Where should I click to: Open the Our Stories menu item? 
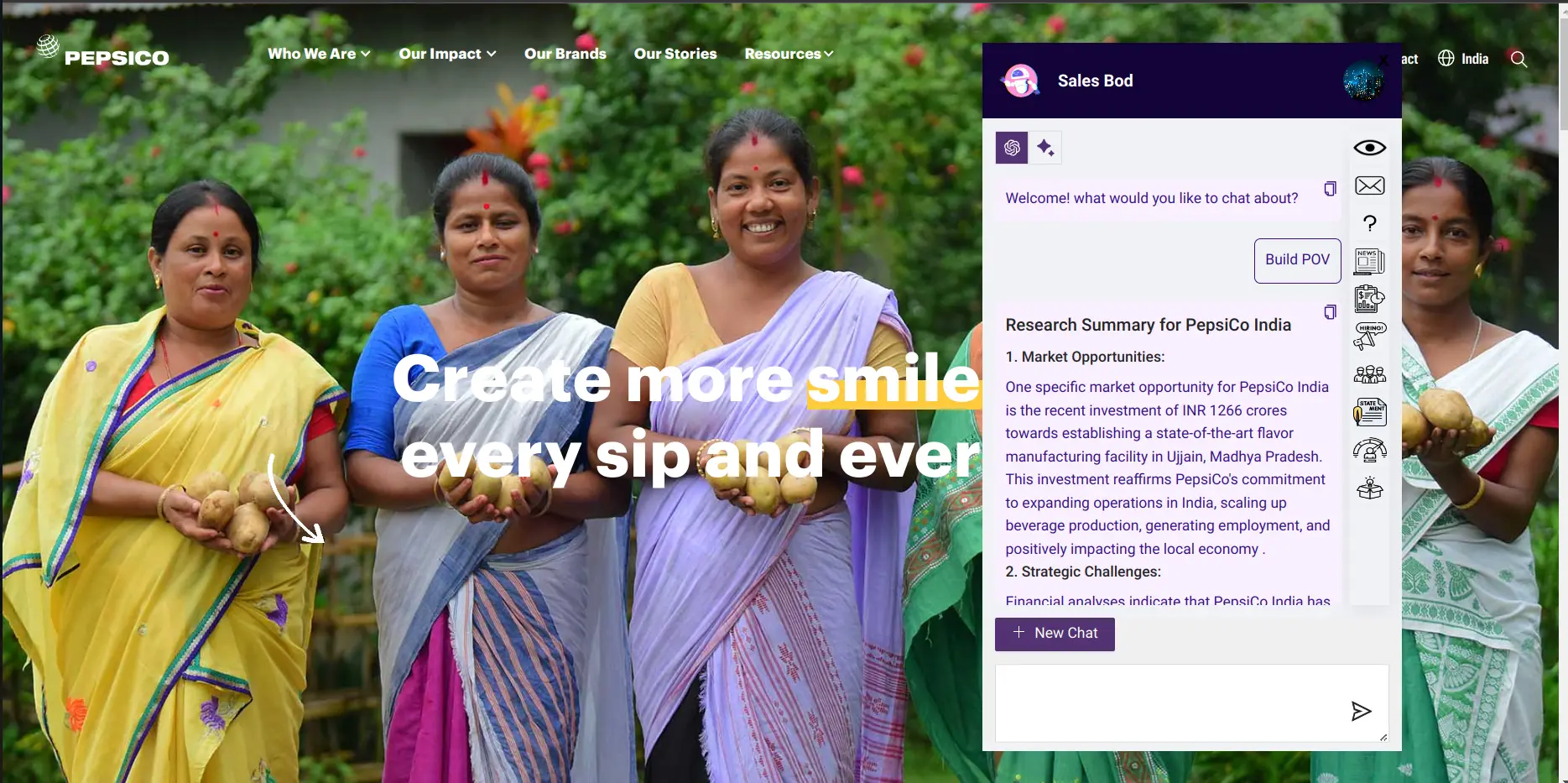[x=675, y=54]
